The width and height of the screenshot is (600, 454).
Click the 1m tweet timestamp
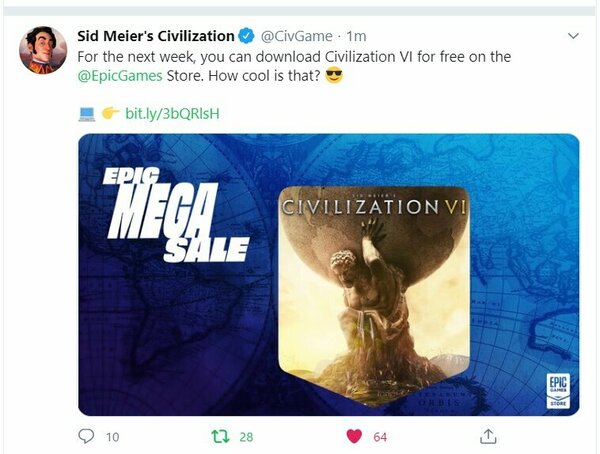pyautogui.click(x=356, y=36)
